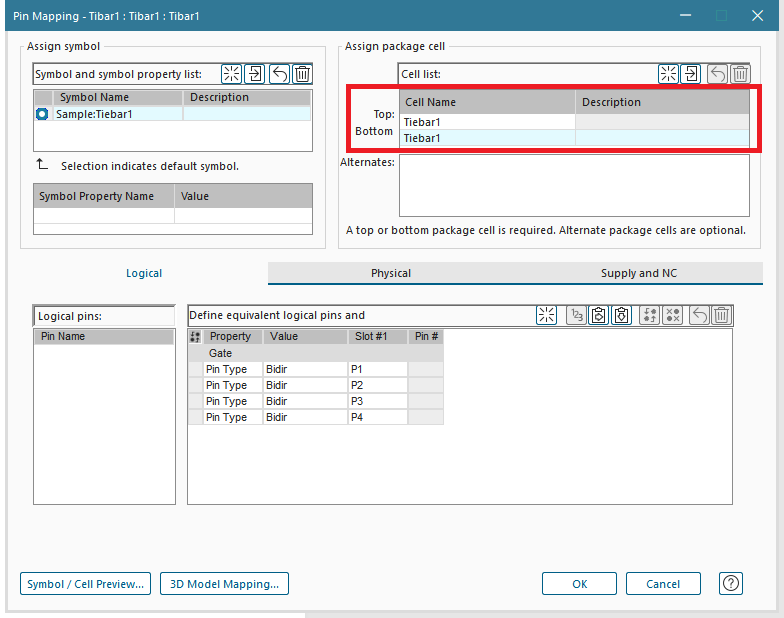This screenshot has width=784, height=618.
Task: Click Description cell of Top package row
Action: pos(662,122)
